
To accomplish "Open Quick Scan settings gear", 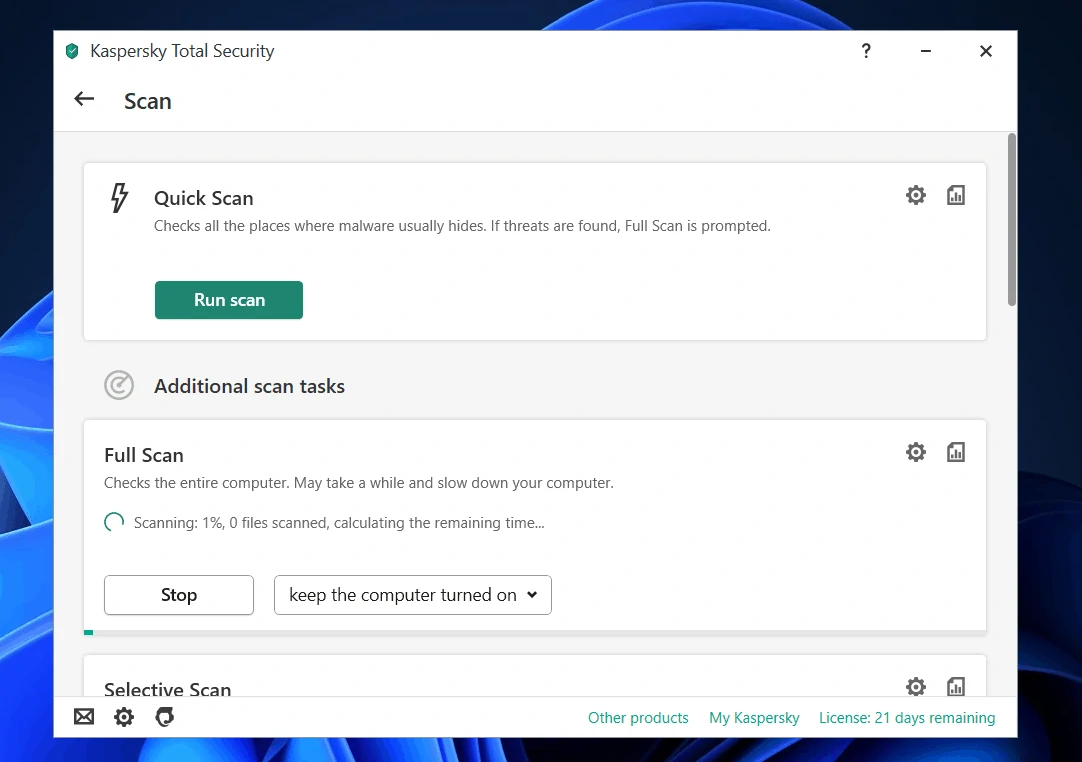I will click(x=915, y=196).
